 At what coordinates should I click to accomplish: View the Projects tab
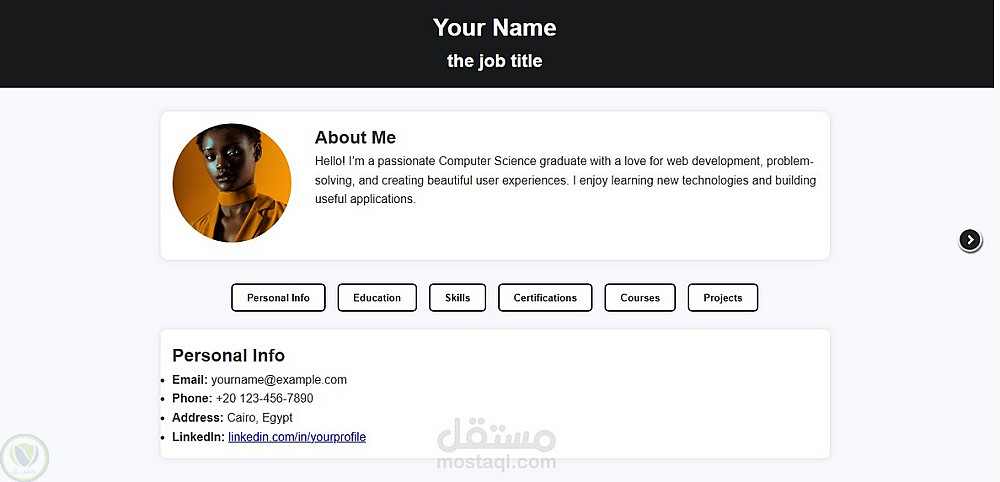tap(723, 298)
